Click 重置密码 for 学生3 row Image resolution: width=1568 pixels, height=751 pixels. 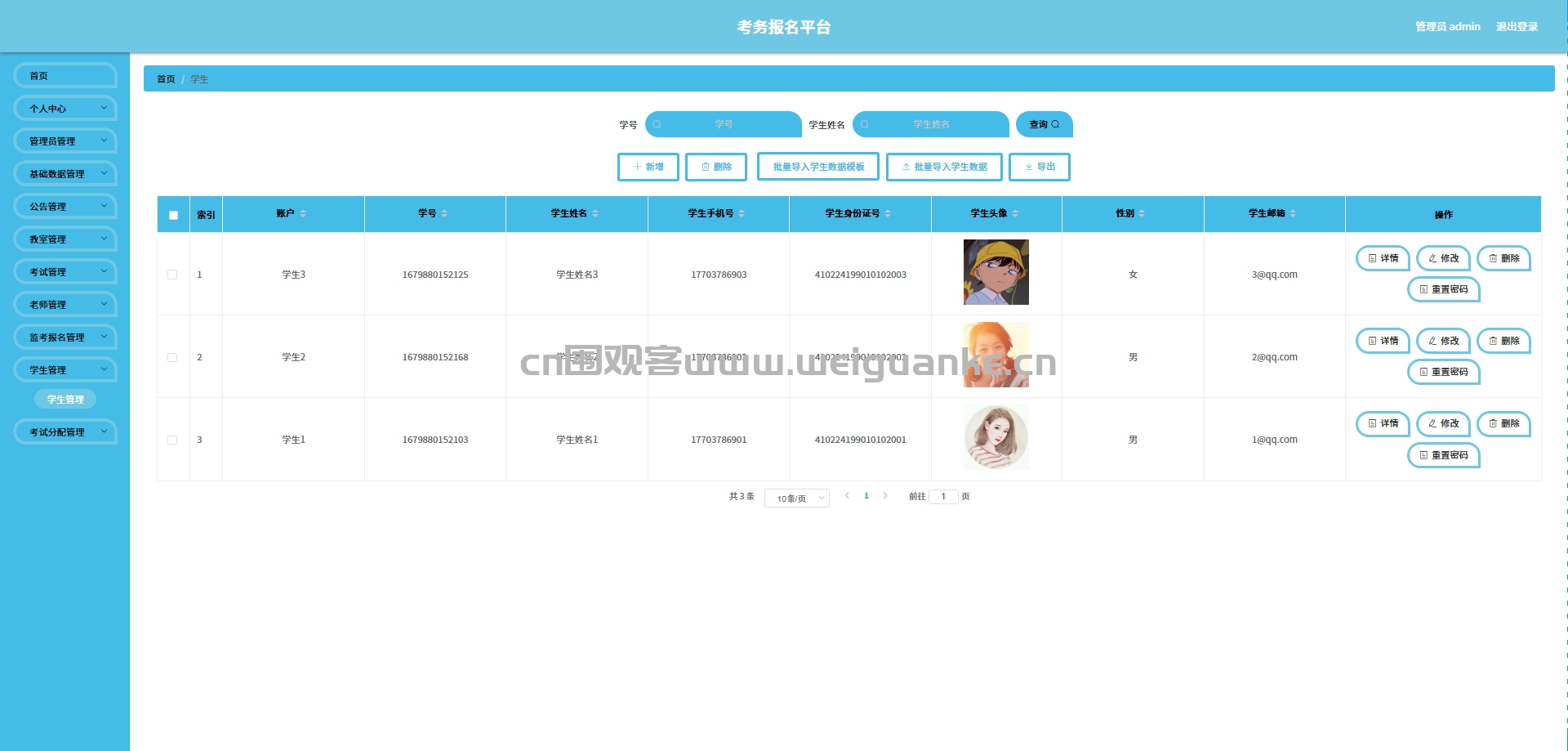[1444, 289]
